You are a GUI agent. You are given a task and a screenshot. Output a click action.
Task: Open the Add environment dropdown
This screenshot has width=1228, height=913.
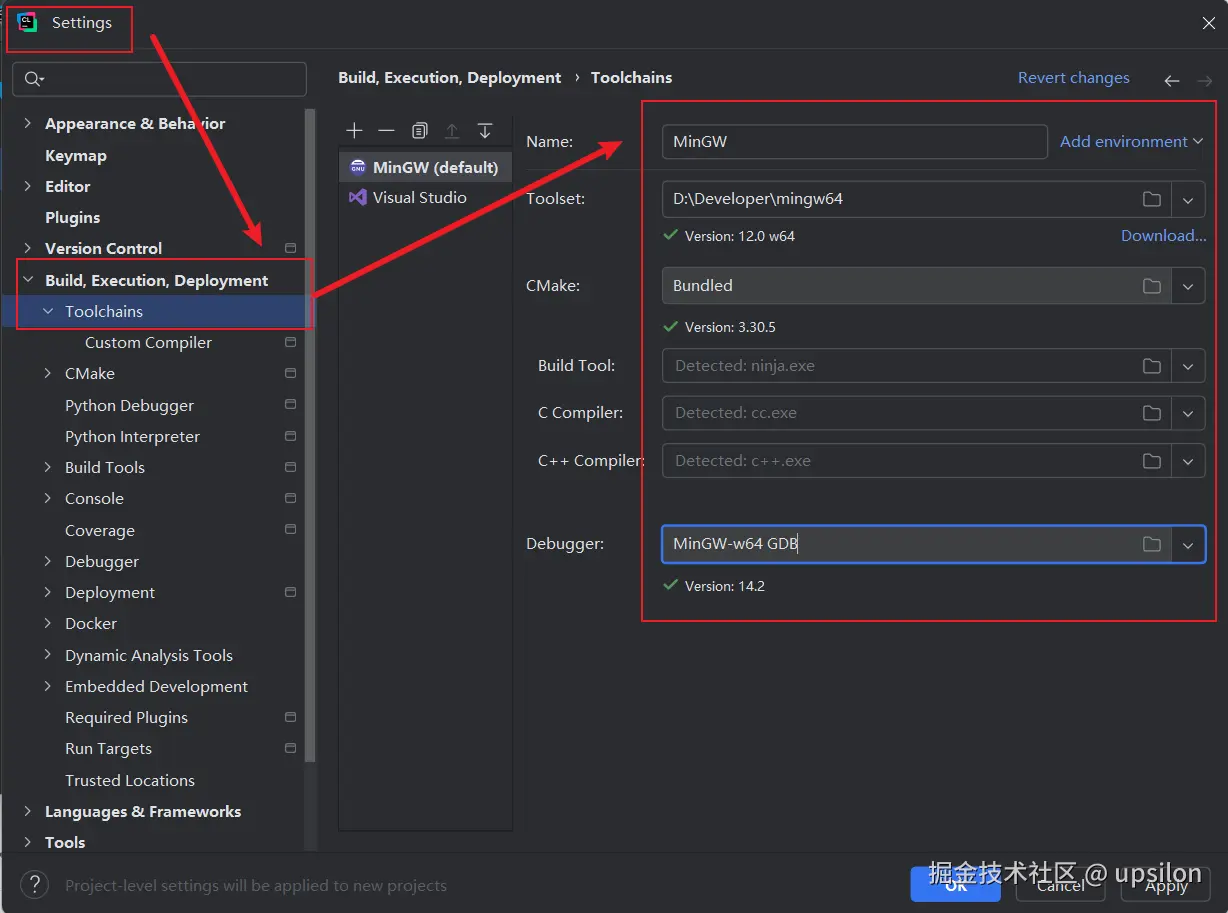pos(1131,141)
